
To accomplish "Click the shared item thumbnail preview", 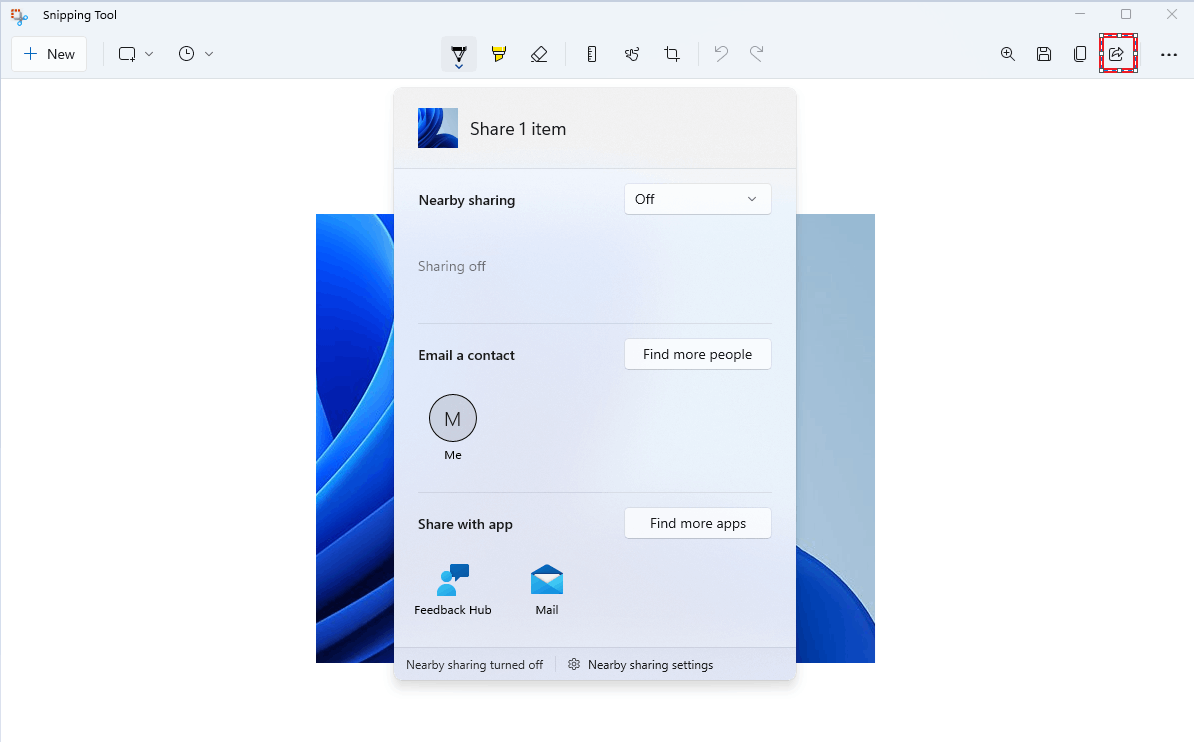I will [438, 128].
